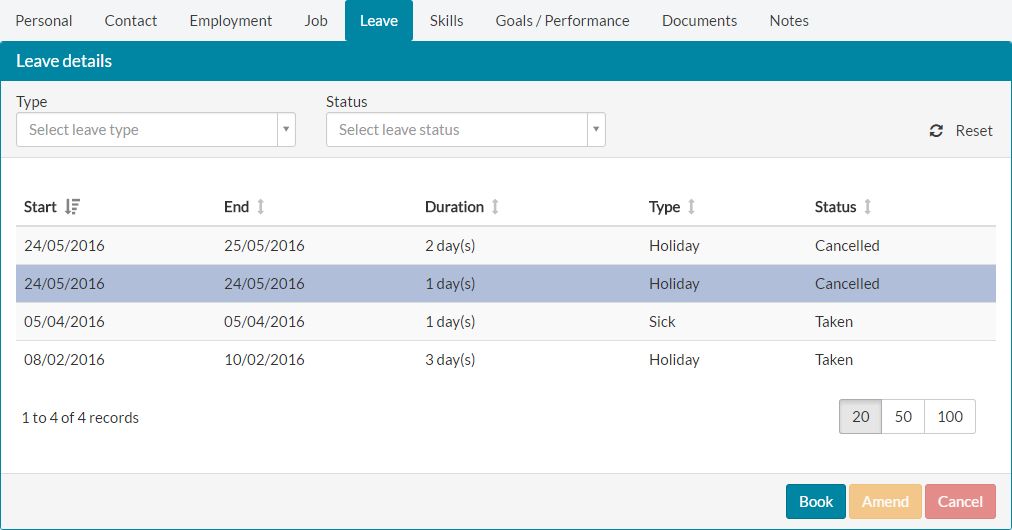Sort table by Duration arrows icon
The image size is (1012, 530).
tap(495, 207)
